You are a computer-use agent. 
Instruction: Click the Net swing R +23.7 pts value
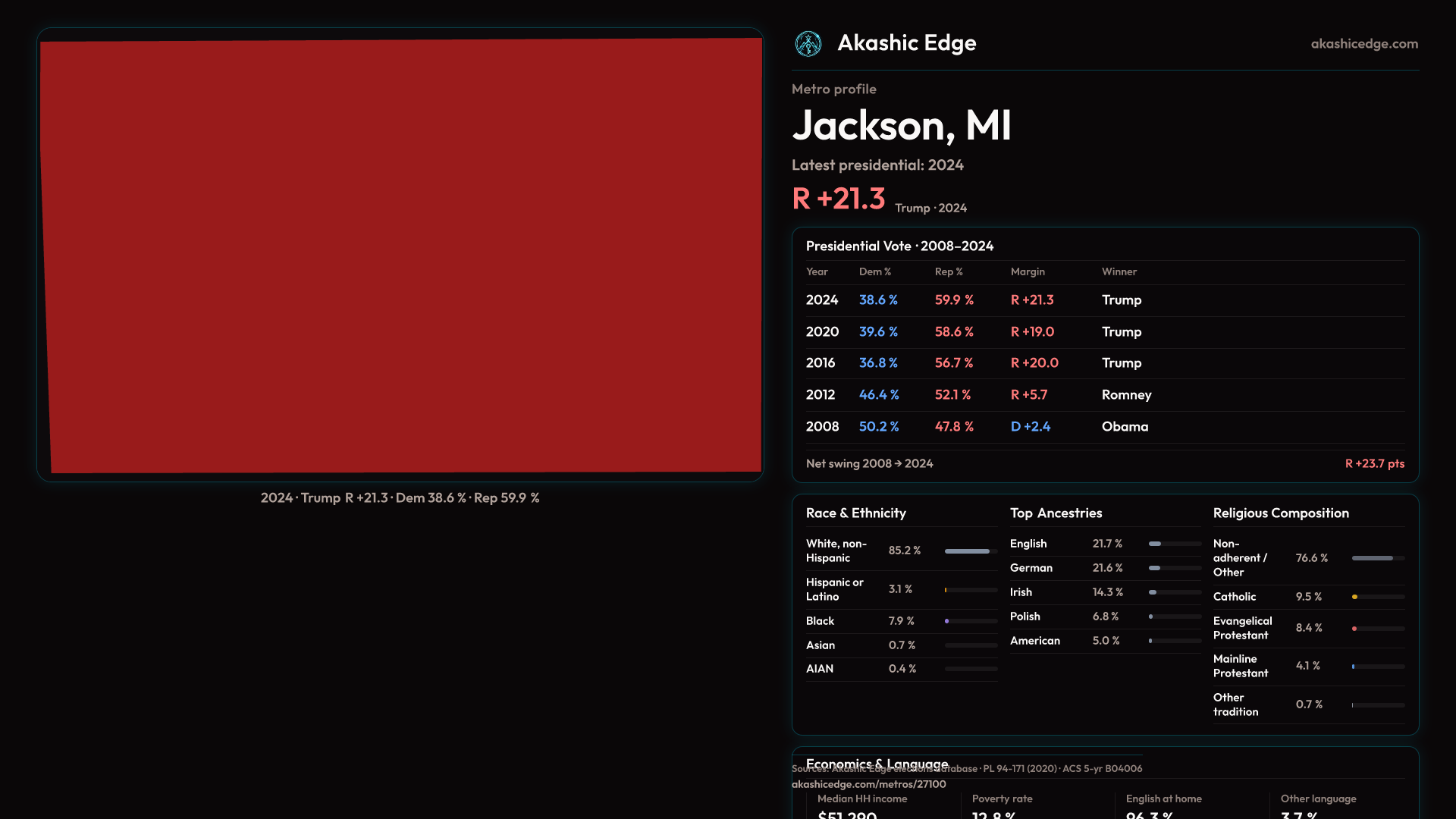(1374, 463)
